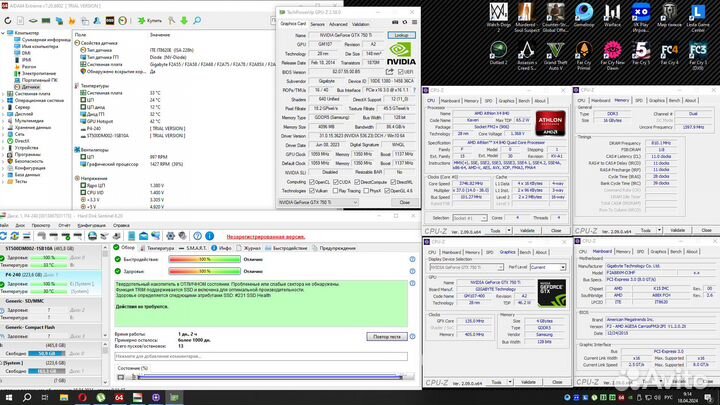Toggle the UEFI checkbox in GPU-Z
Image resolution: width=720 pixels, height=405 pixels.
tap(400, 72)
